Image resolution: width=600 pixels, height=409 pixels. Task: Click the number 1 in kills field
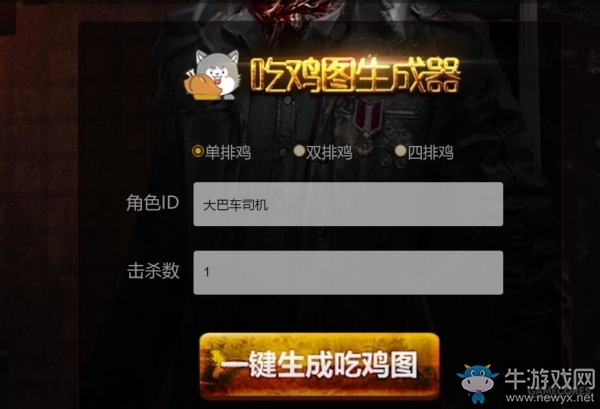[x=207, y=272]
